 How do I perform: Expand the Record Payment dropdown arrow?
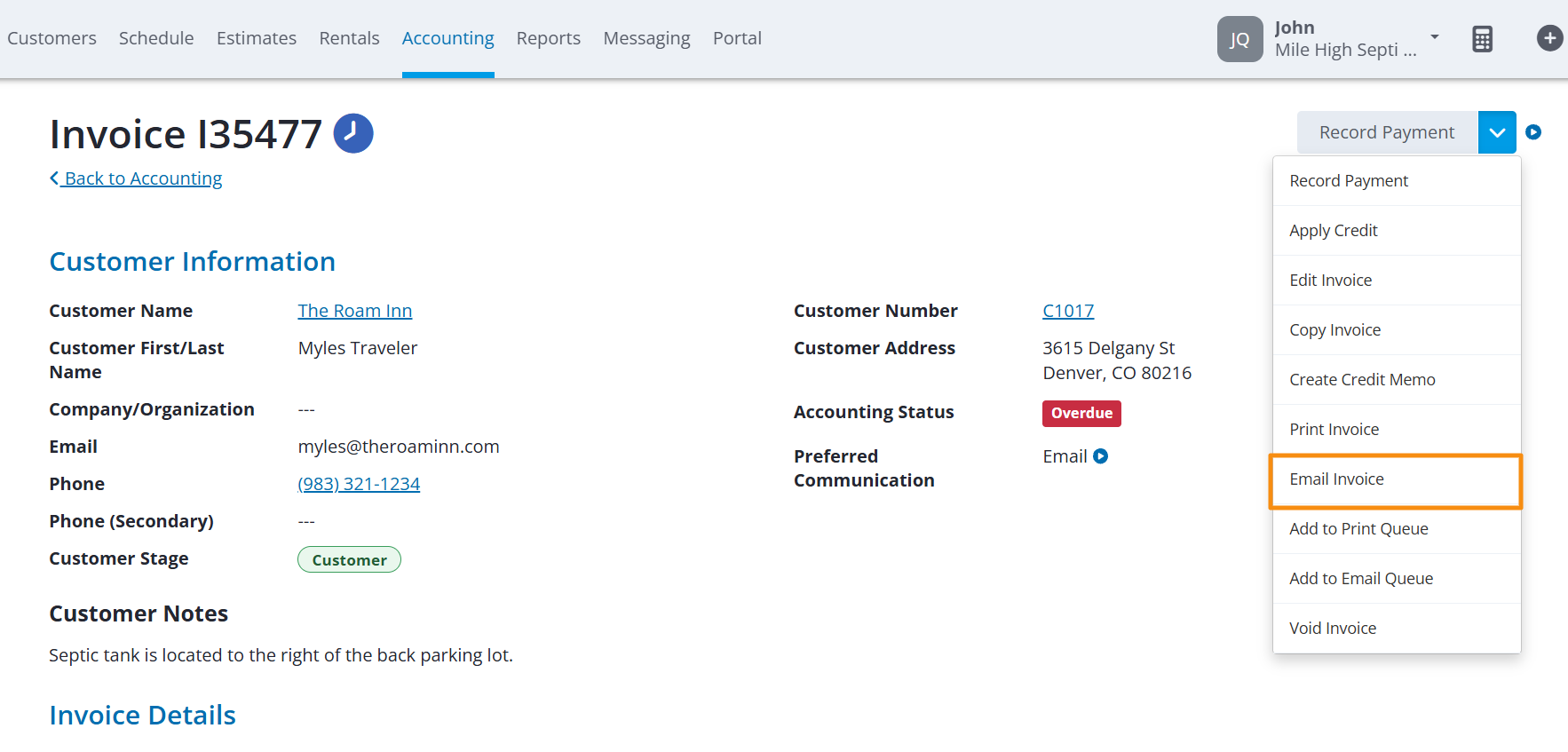click(x=1497, y=132)
